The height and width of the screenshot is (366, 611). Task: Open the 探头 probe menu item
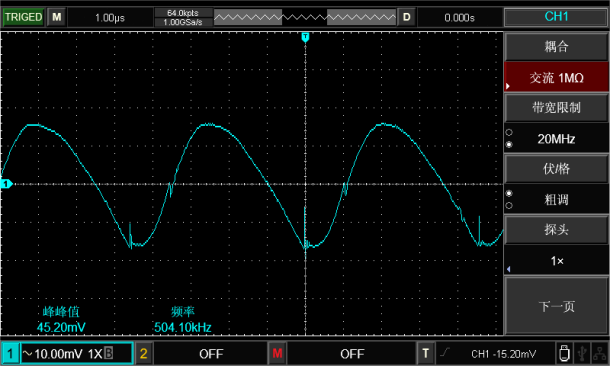coord(556,230)
